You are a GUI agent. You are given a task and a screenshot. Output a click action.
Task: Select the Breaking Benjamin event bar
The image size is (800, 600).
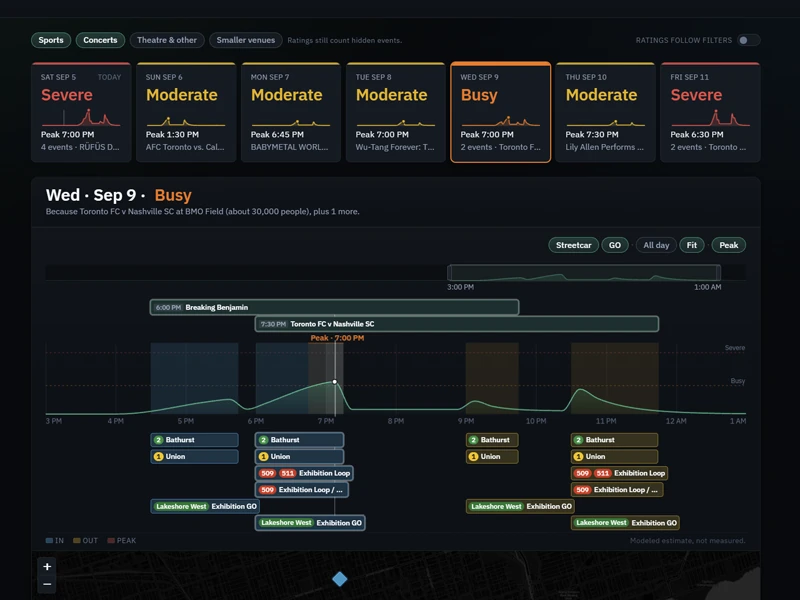(x=335, y=307)
